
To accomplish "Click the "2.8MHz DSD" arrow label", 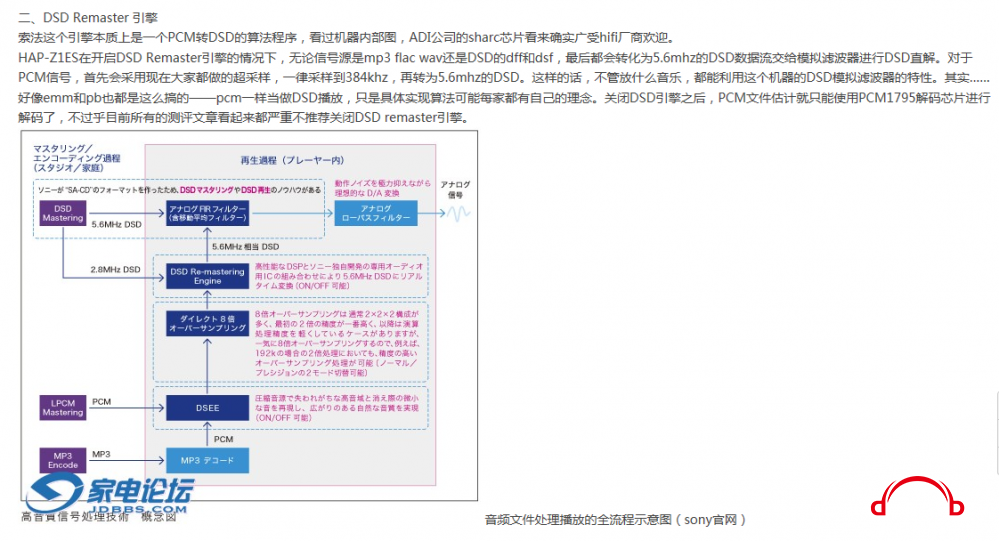I will tap(115, 270).
